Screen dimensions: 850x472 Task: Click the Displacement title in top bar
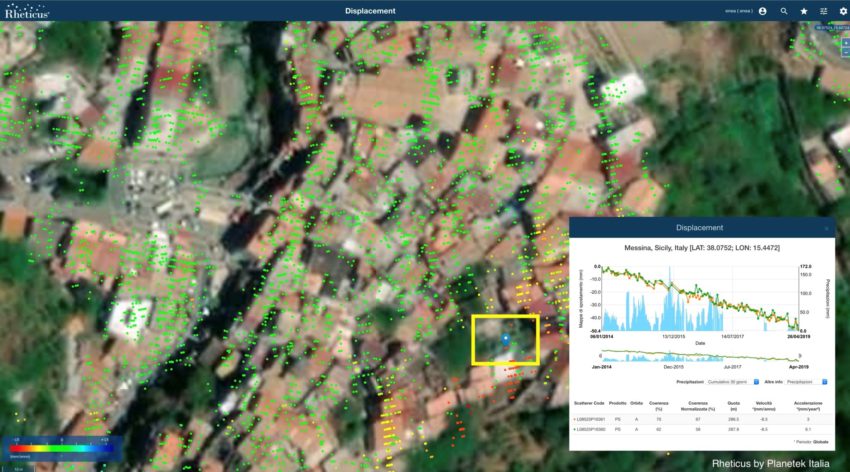pyautogui.click(x=370, y=11)
